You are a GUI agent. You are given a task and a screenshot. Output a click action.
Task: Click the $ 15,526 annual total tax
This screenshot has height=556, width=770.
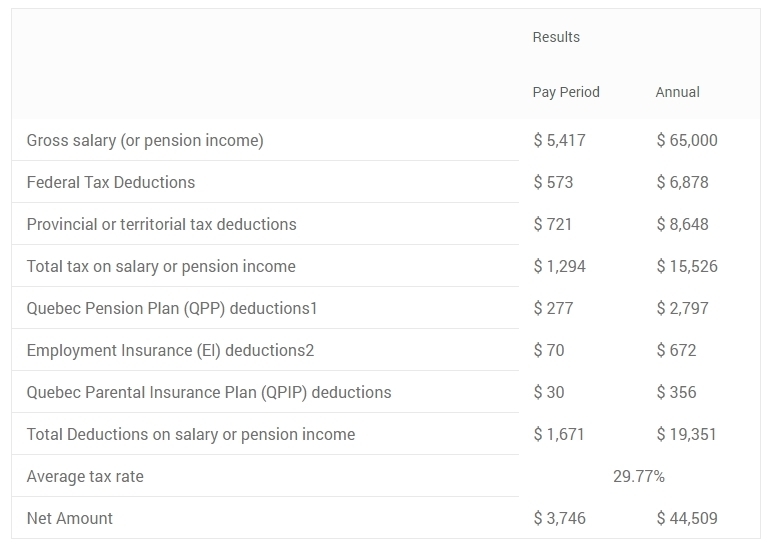pyautogui.click(x=687, y=266)
